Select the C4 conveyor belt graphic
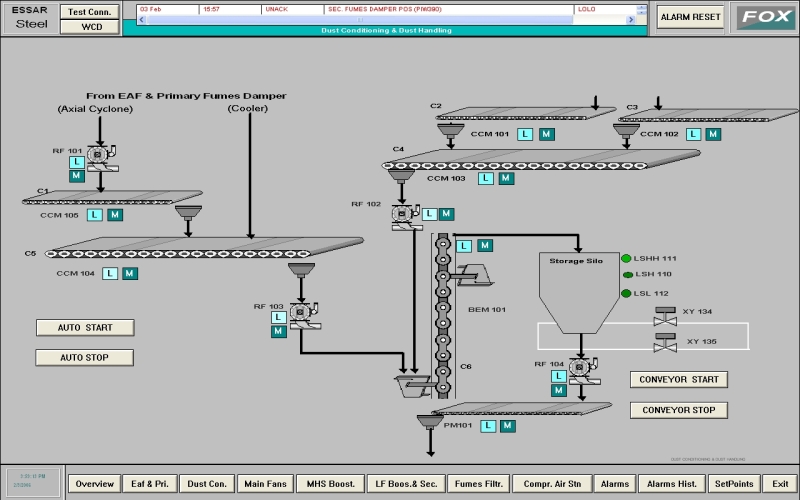Screen dimensions: 800x500 (x=541, y=159)
